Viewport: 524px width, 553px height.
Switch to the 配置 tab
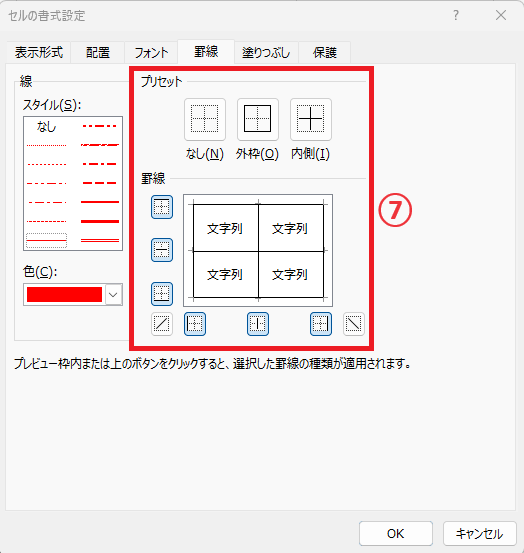[x=98, y=53]
